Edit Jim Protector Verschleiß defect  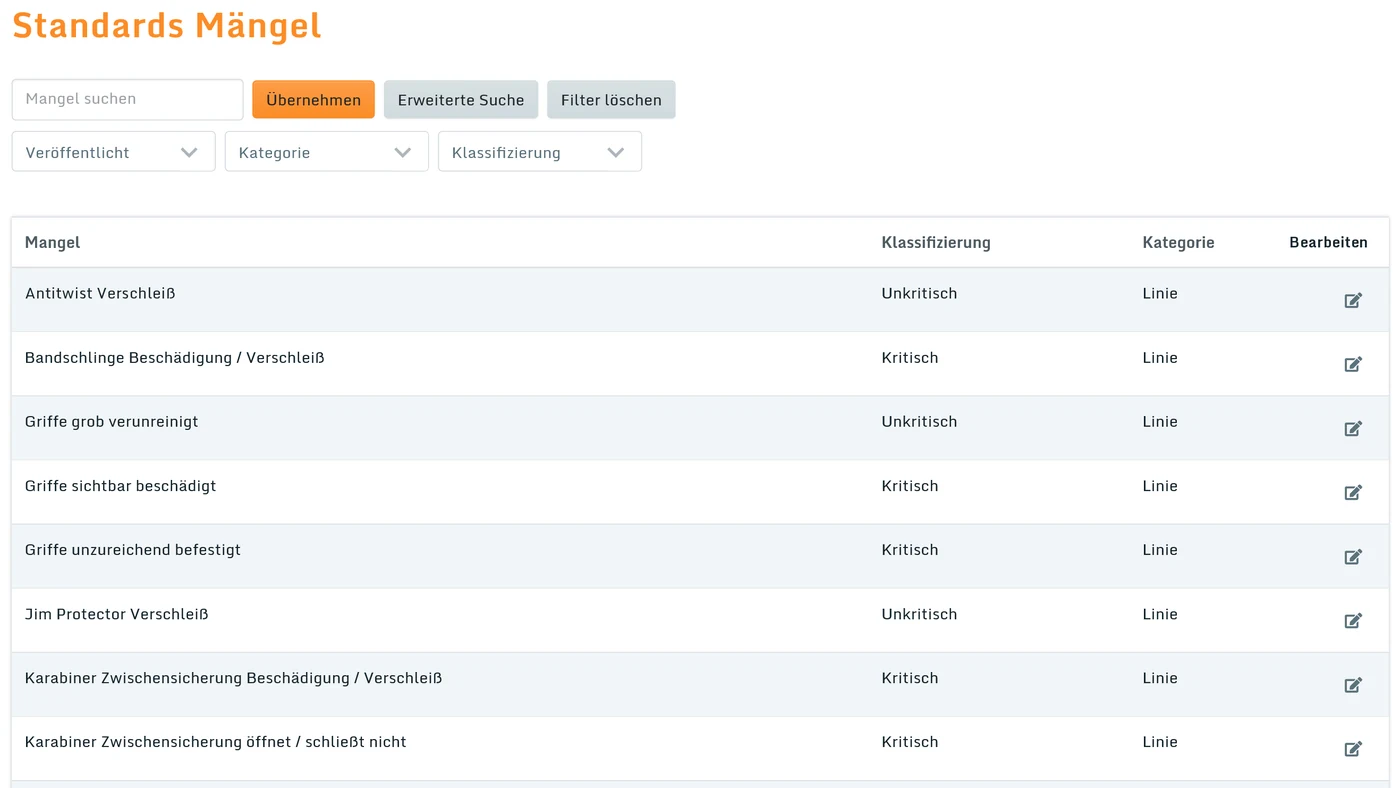click(1353, 620)
